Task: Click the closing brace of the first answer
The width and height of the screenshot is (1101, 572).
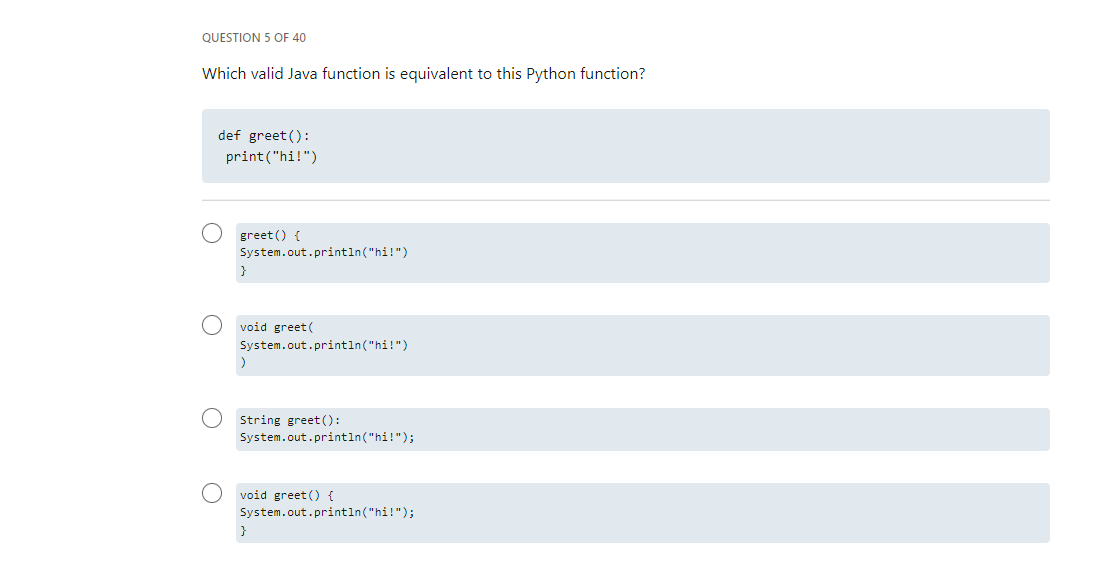Action: coord(244,270)
